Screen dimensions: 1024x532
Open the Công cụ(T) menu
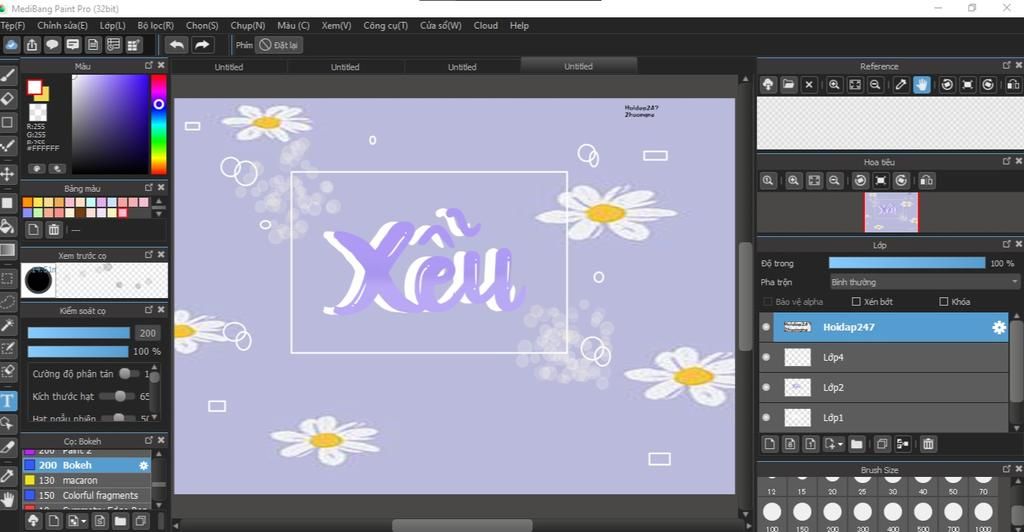(x=385, y=25)
